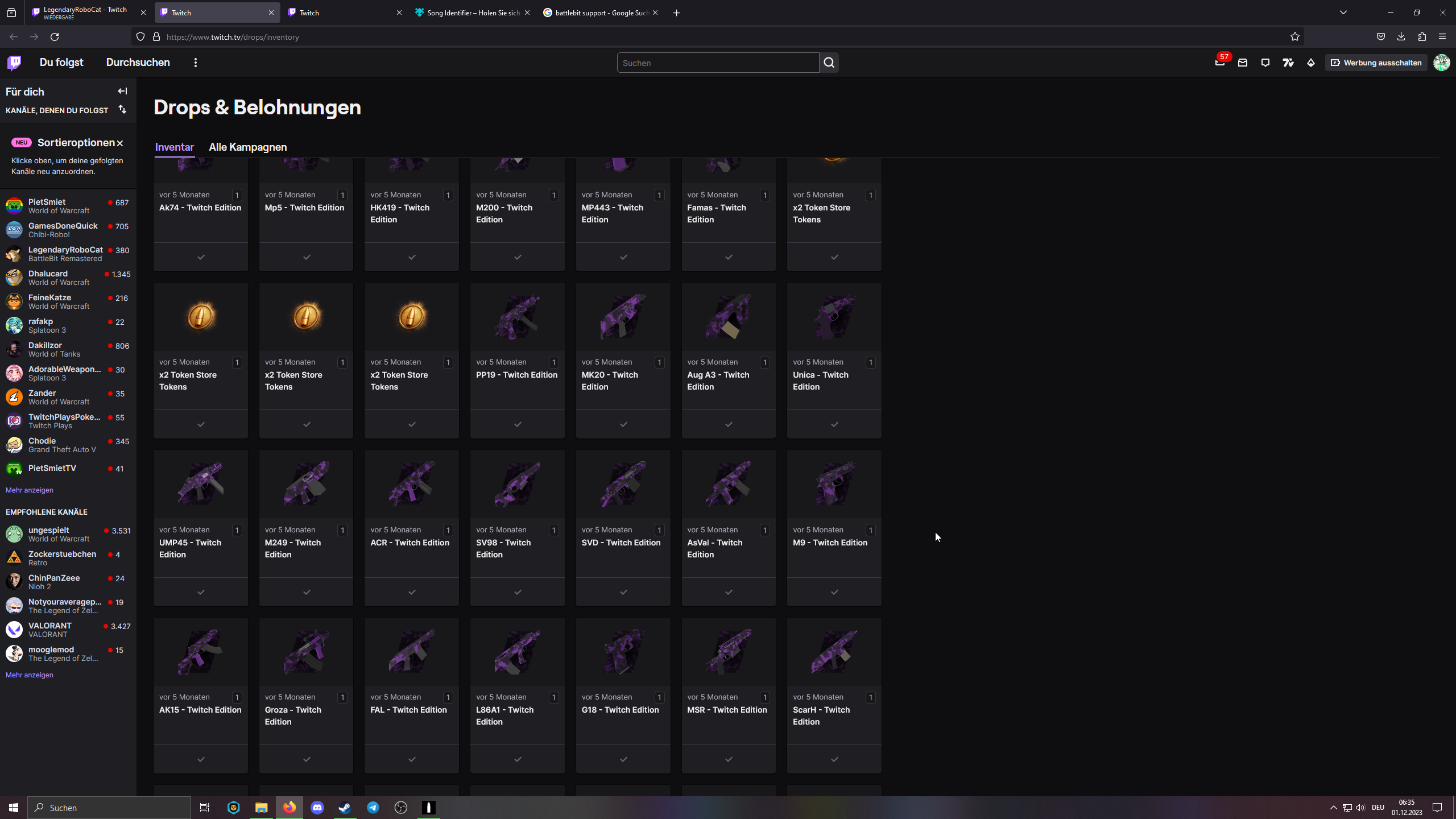
Task: Click the sort followed channels arrows icon
Action: (x=122, y=109)
